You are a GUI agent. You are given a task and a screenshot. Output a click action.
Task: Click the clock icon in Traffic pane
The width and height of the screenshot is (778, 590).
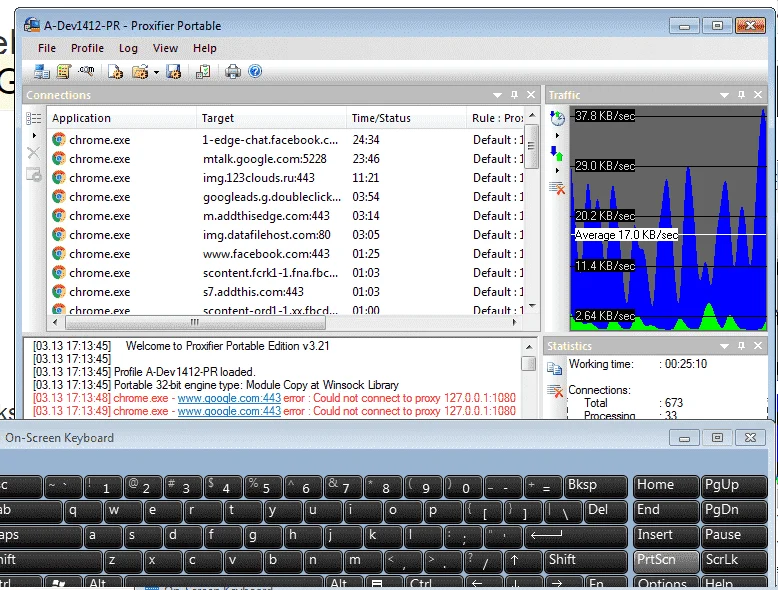point(557,118)
